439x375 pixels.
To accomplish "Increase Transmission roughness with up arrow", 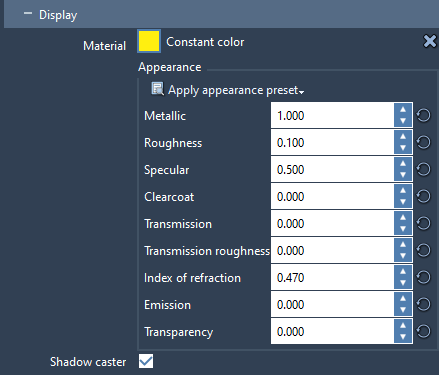I will point(403,245).
